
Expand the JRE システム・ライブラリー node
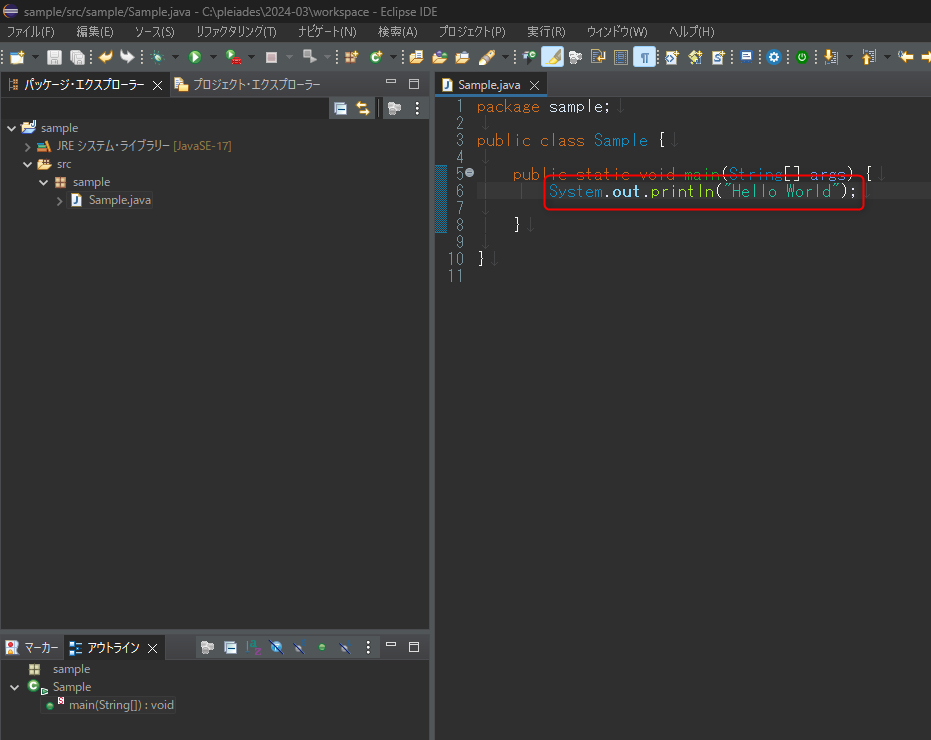[27, 147]
